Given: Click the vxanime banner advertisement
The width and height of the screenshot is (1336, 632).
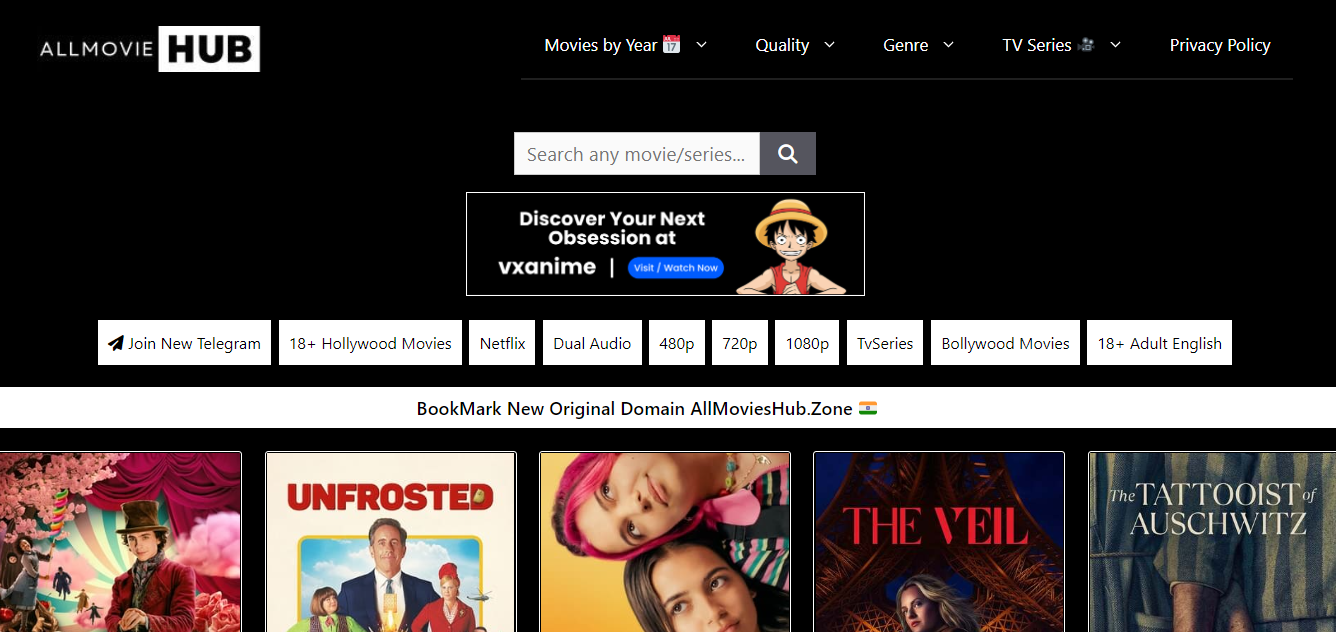Looking at the screenshot, I should coord(665,244).
